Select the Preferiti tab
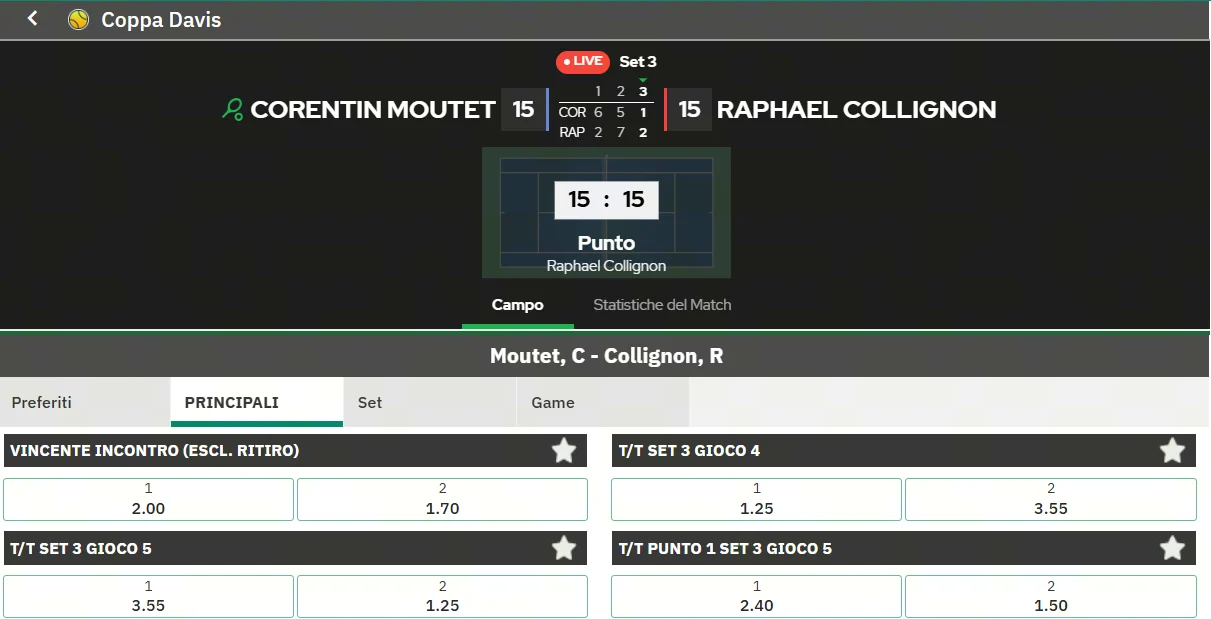Screen dimensions: 1211x619 [x=42, y=403]
